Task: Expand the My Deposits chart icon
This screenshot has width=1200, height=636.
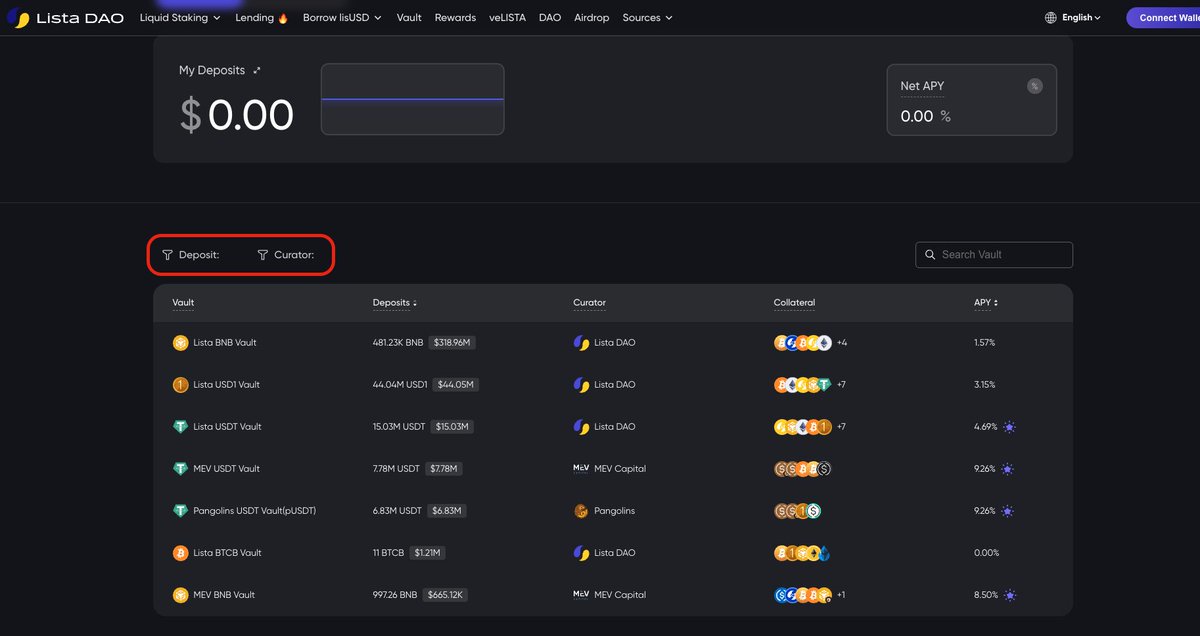Action: point(257,71)
